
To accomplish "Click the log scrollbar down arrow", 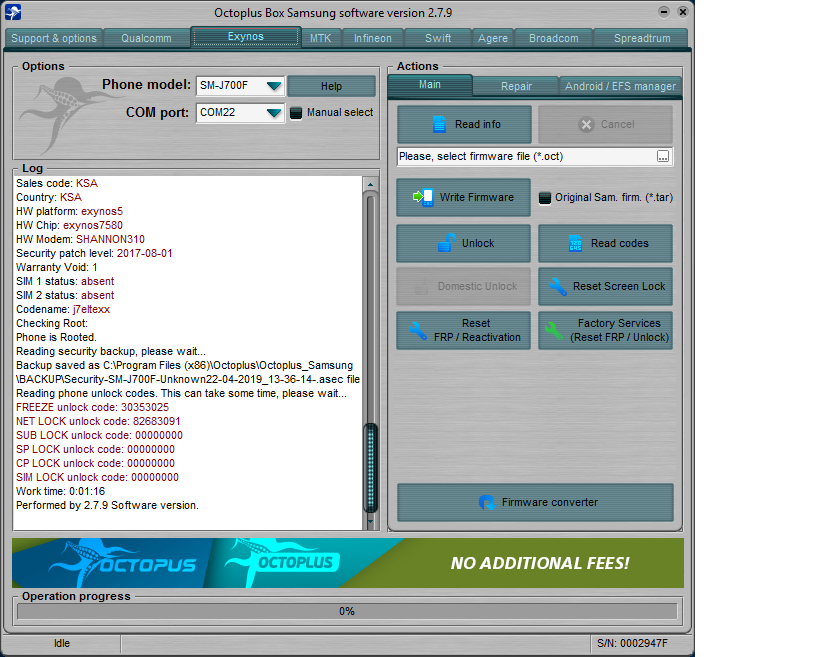I will click(370, 521).
